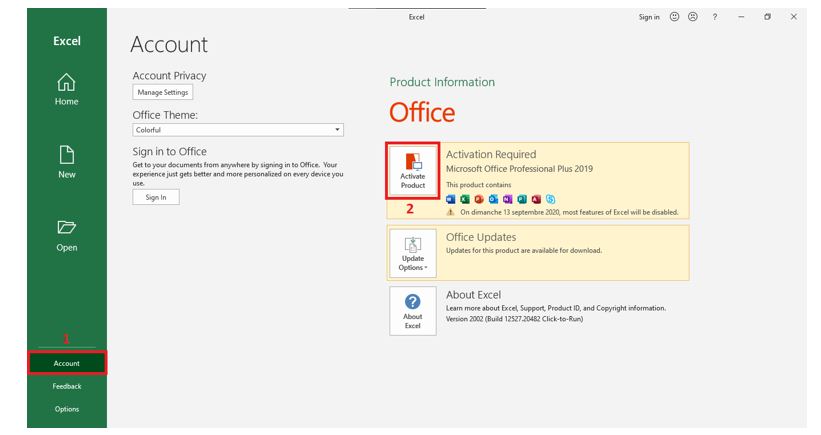Click the Activate Product button
Image resolution: width=821 pixels, height=435 pixels.
point(413,169)
